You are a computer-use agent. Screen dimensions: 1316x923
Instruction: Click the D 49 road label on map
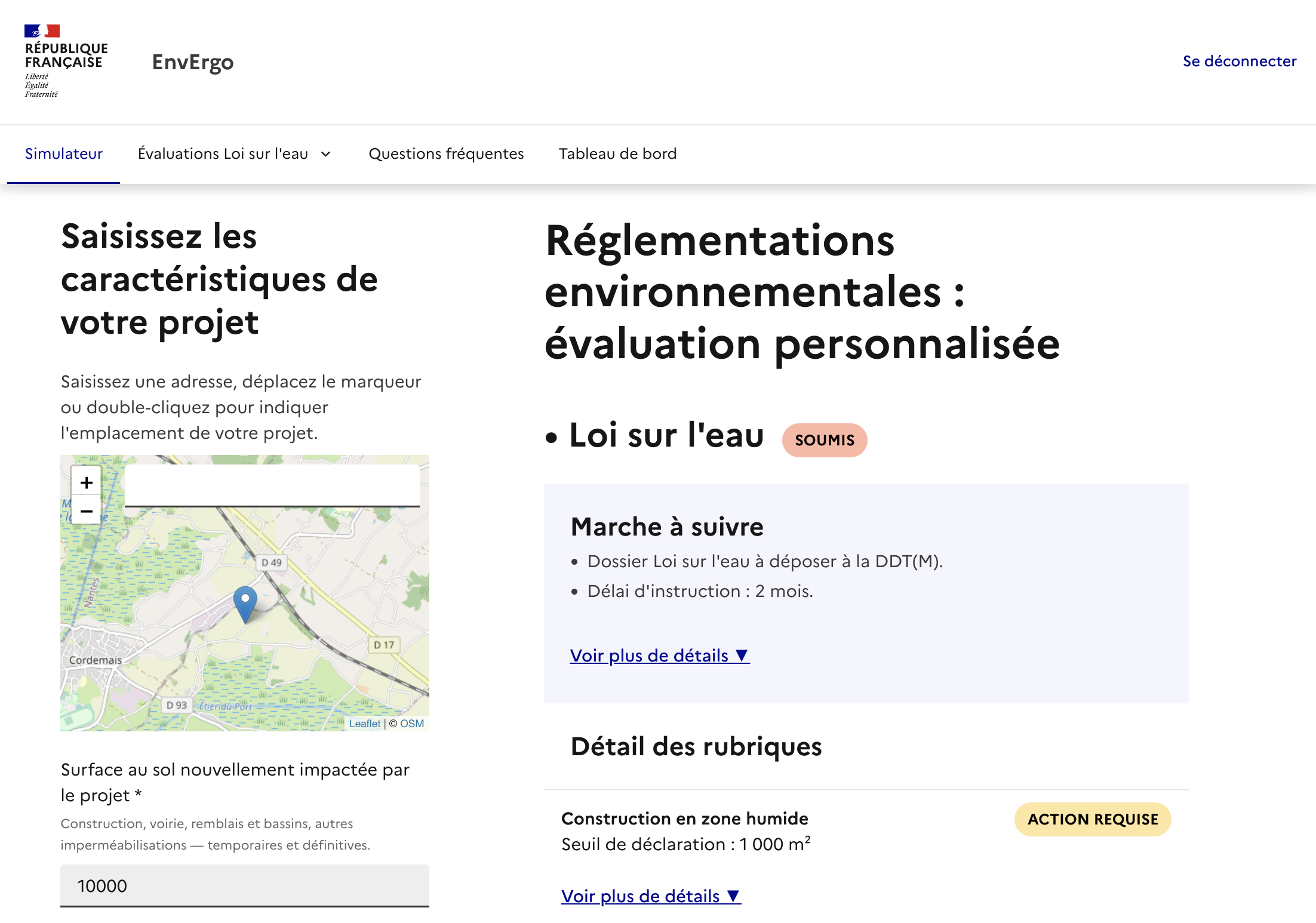272,562
